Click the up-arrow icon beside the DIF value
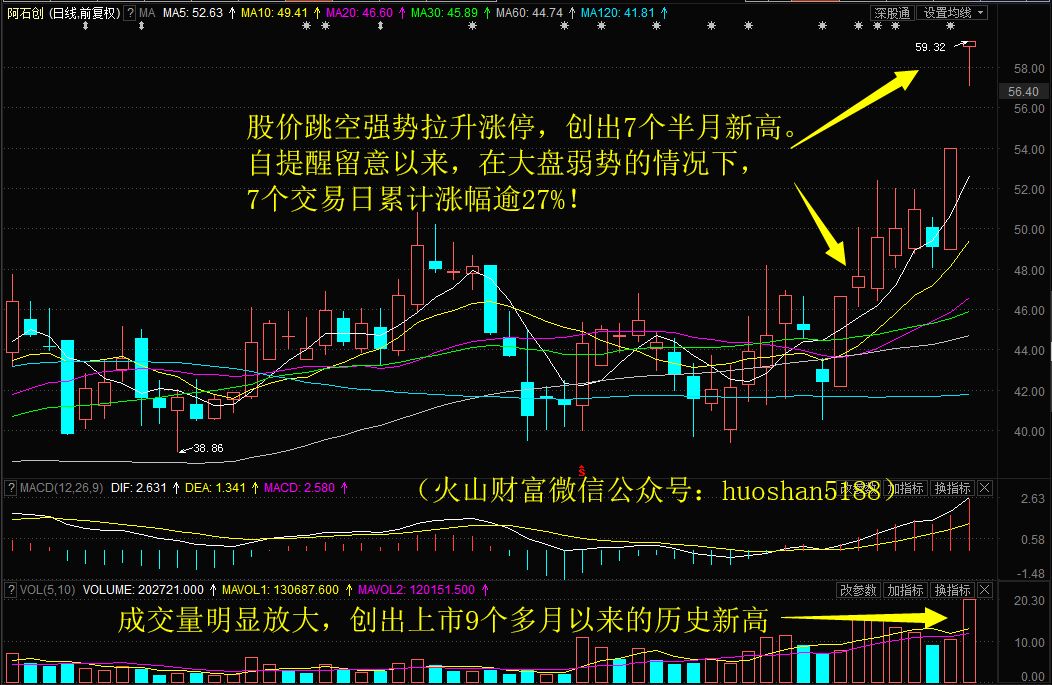The height and width of the screenshot is (685, 1052). [x=175, y=487]
